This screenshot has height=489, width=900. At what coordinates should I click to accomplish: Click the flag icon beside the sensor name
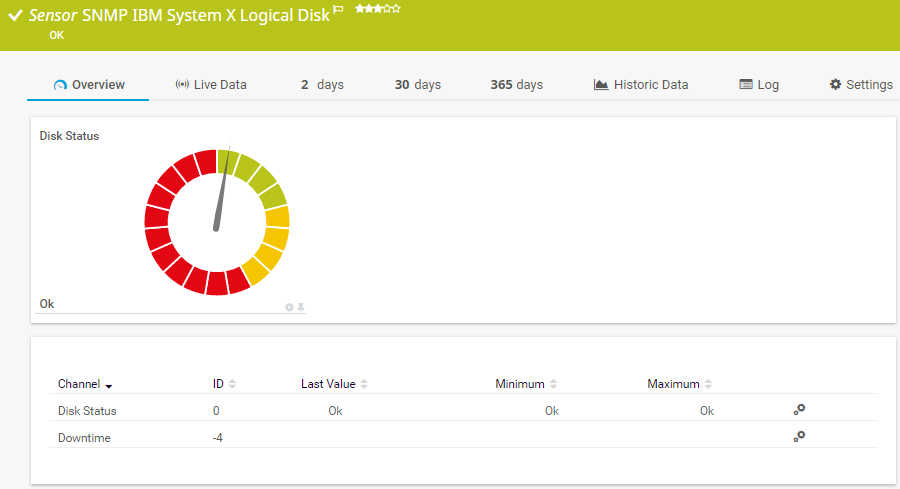(x=338, y=11)
